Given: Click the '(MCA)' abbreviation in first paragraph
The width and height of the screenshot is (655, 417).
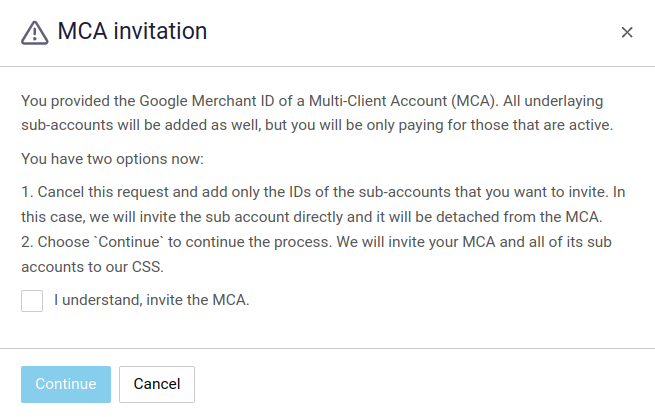Looking at the screenshot, I should coord(475,101).
